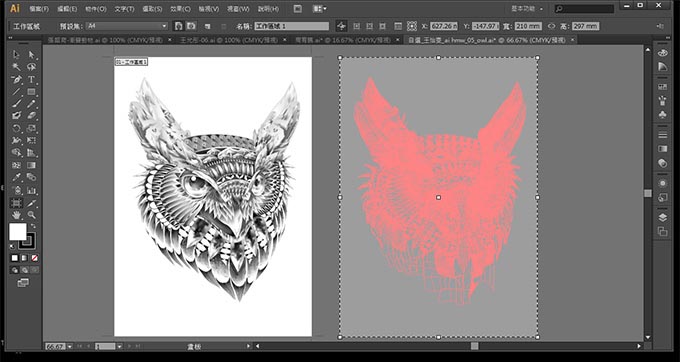Select the Free Transform tool
This screenshot has width=680, height=362.
(31, 140)
